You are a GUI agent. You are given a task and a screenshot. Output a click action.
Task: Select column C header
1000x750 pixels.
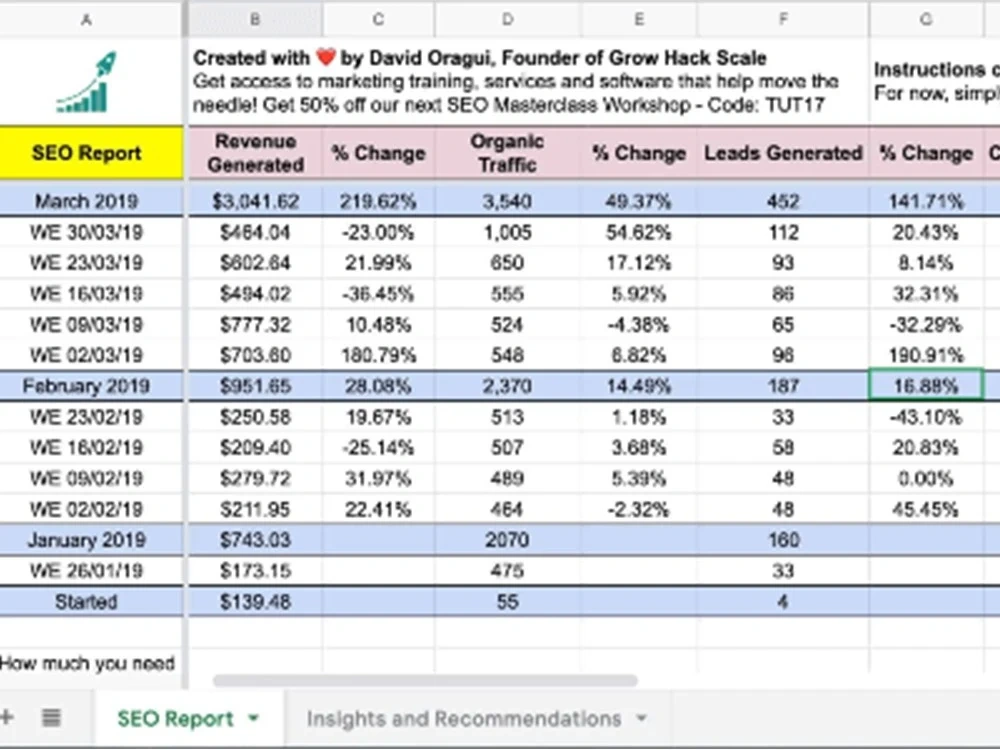tap(378, 20)
